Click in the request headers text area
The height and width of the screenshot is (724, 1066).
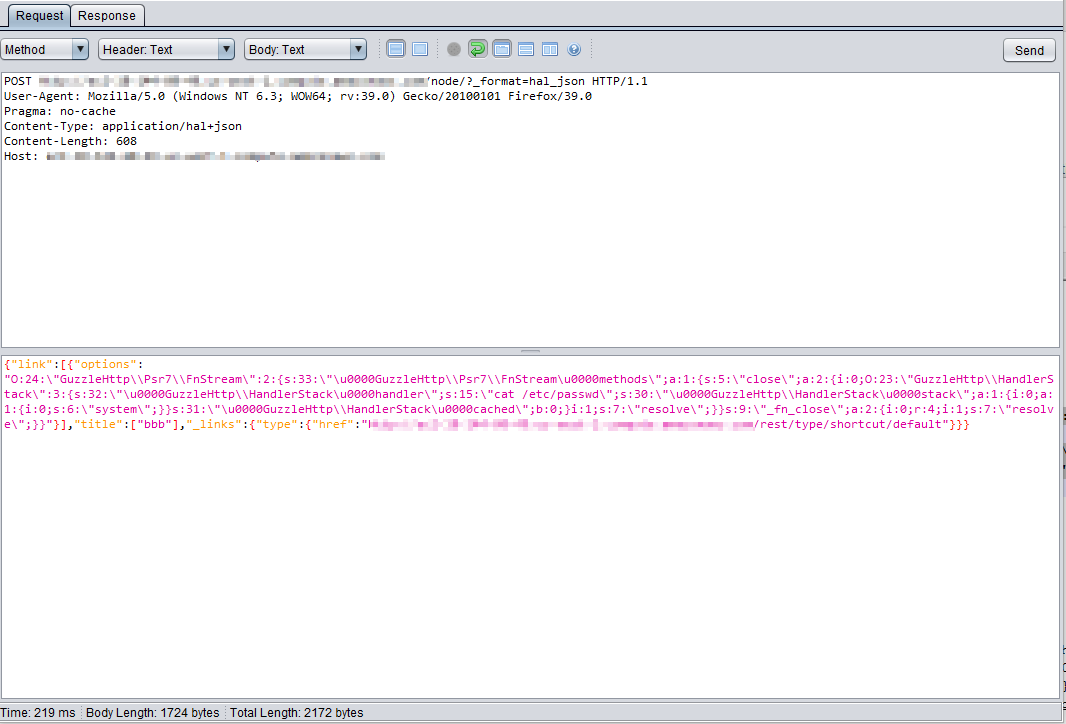pos(530,250)
